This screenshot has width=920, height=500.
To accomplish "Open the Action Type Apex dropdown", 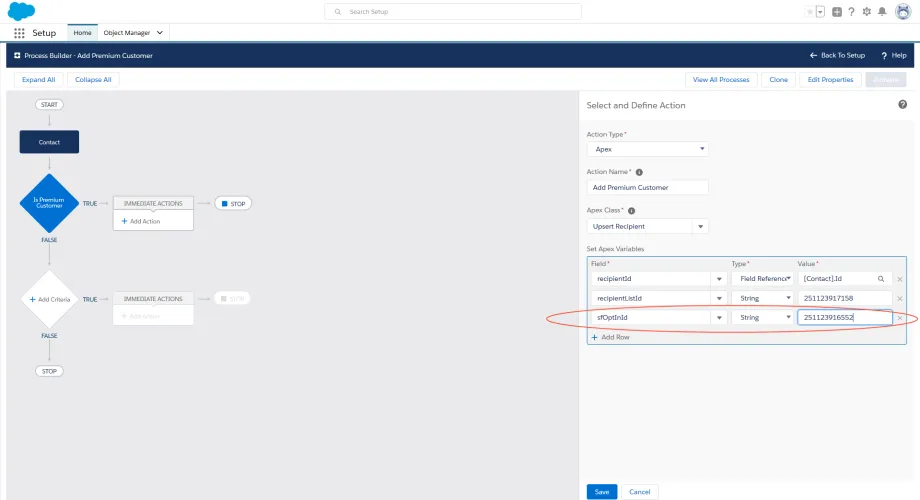I will tap(647, 149).
